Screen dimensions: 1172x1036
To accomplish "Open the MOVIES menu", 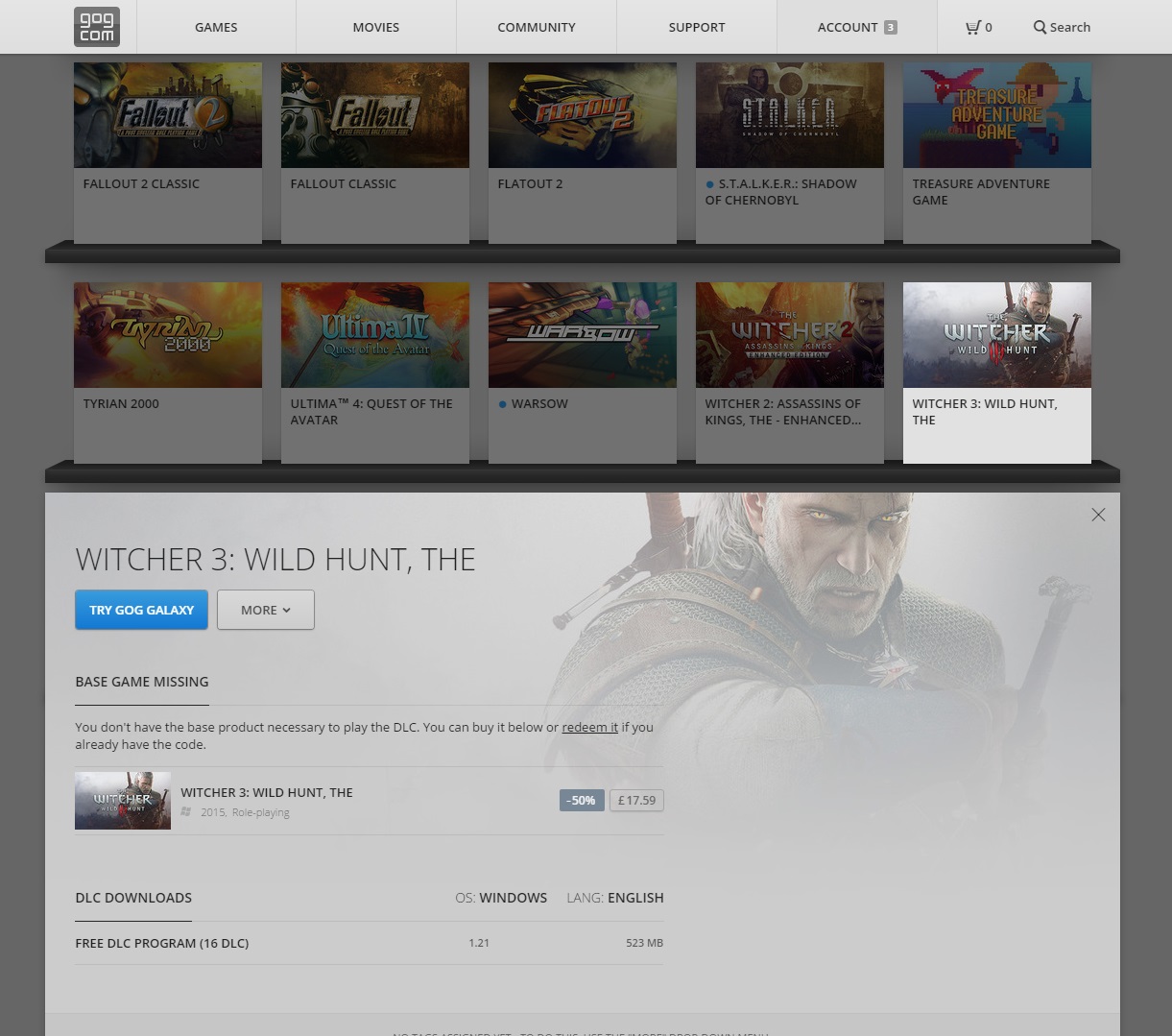I will click(376, 27).
